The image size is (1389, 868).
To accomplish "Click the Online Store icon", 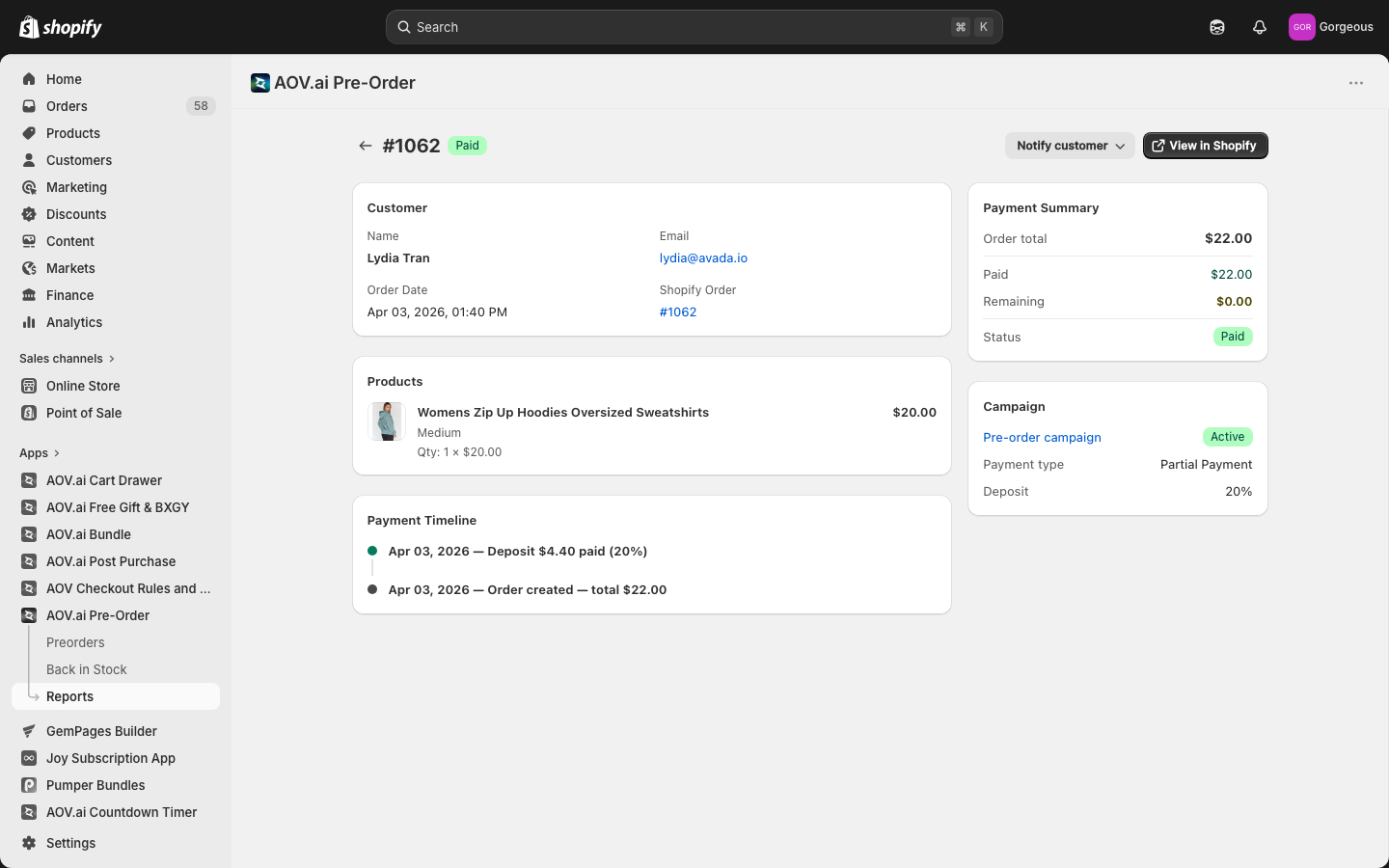I will click(x=29, y=386).
